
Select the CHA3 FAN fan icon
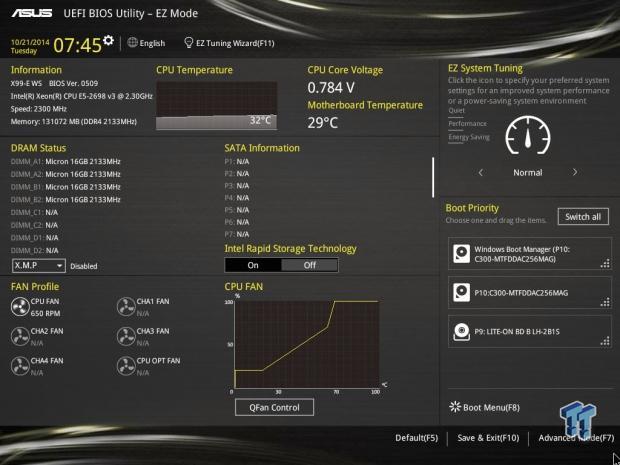pos(126,336)
